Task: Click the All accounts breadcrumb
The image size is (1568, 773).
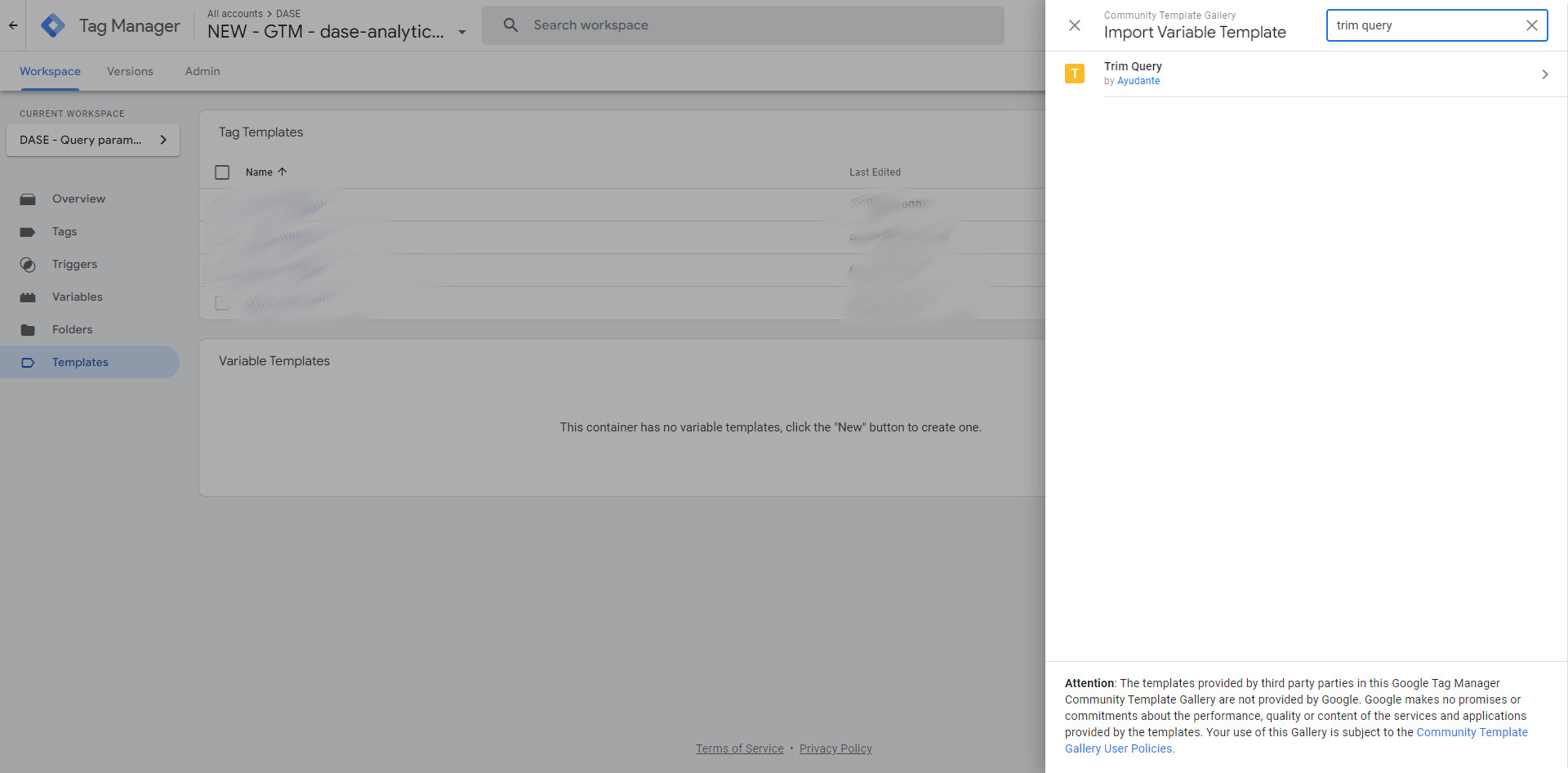Action: click(x=235, y=14)
